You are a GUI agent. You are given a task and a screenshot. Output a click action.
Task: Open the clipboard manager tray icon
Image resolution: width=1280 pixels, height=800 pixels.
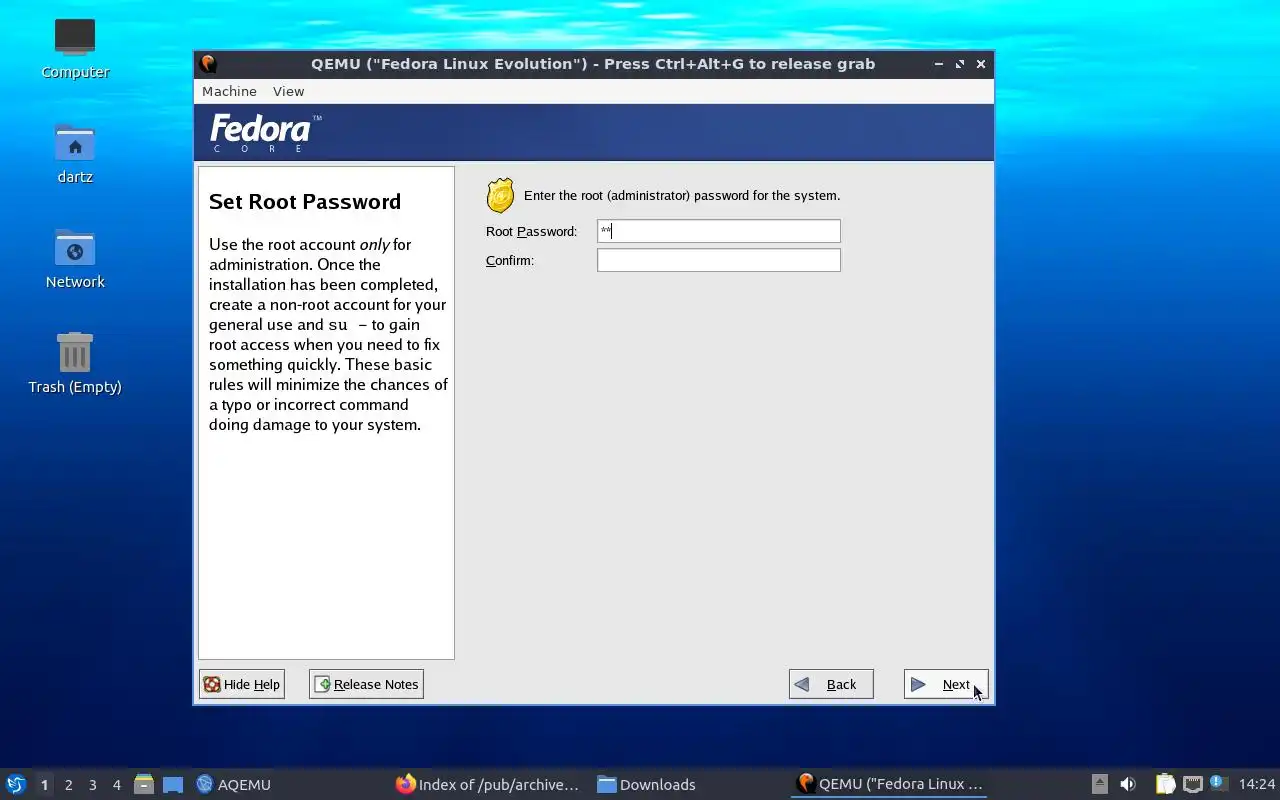pos(1165,784)
